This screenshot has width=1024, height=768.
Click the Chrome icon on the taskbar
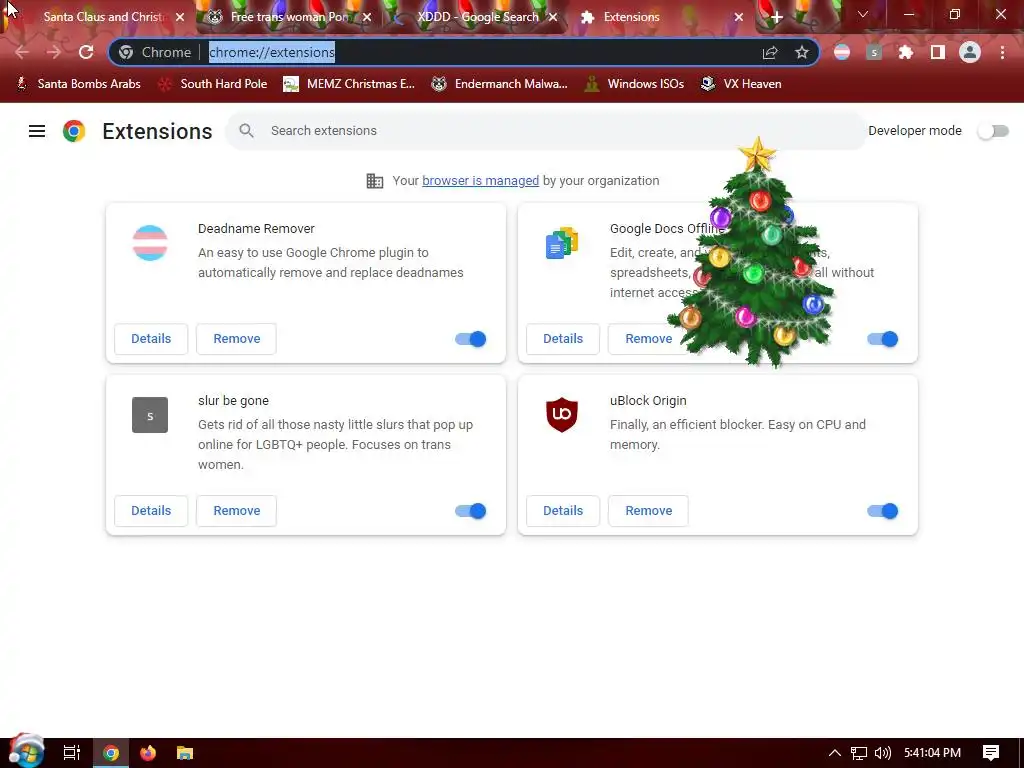pyautogui.click(x=111, y=753)
